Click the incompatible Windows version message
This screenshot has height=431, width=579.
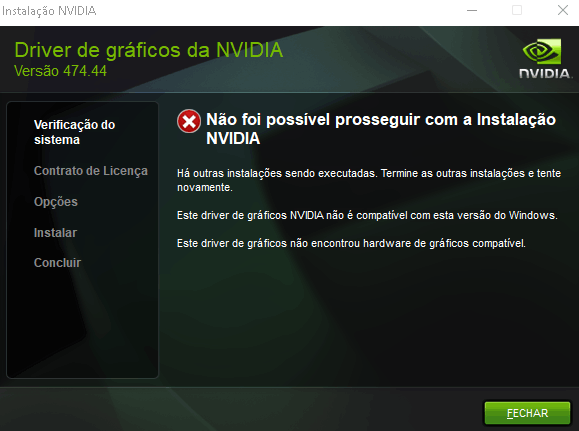coord(367,215)
